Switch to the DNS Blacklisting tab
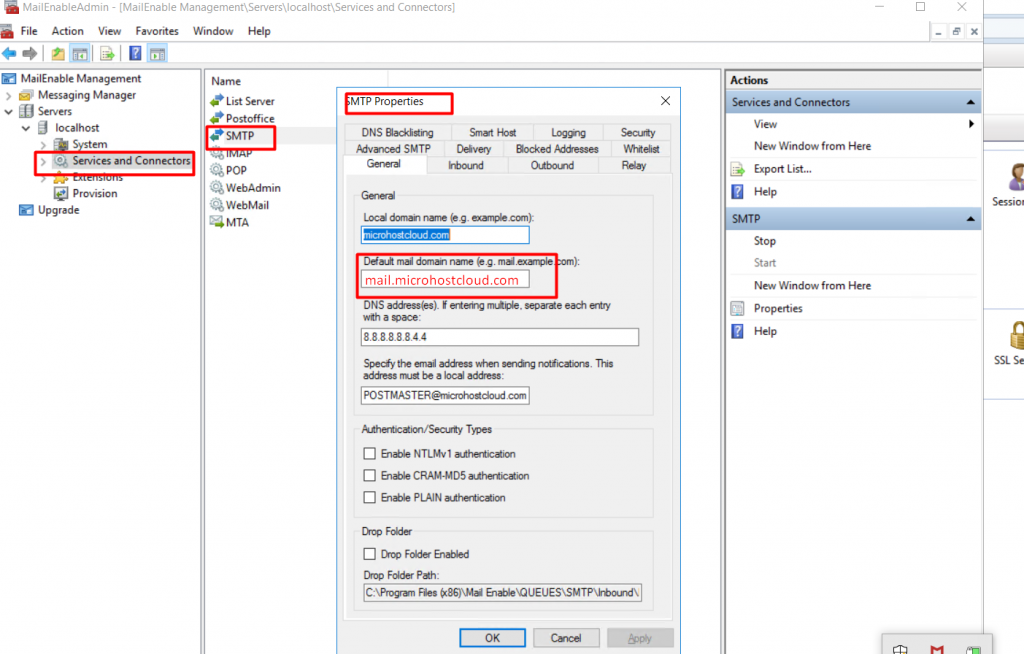This screenshot has height=654, width=1024. (397, 133)
